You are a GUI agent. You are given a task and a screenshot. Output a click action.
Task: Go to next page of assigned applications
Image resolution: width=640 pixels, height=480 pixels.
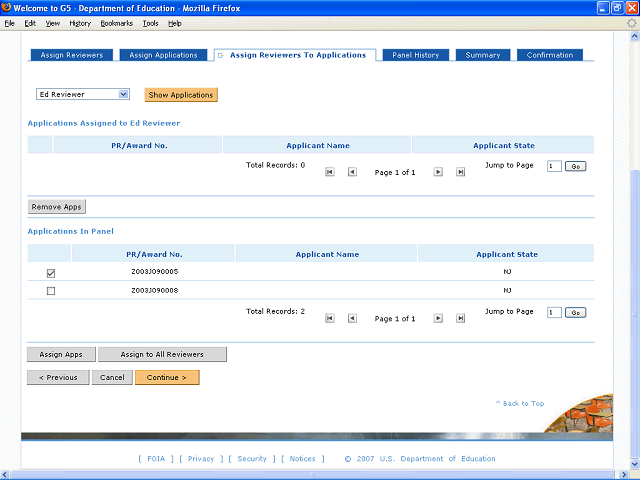point(438,172)
